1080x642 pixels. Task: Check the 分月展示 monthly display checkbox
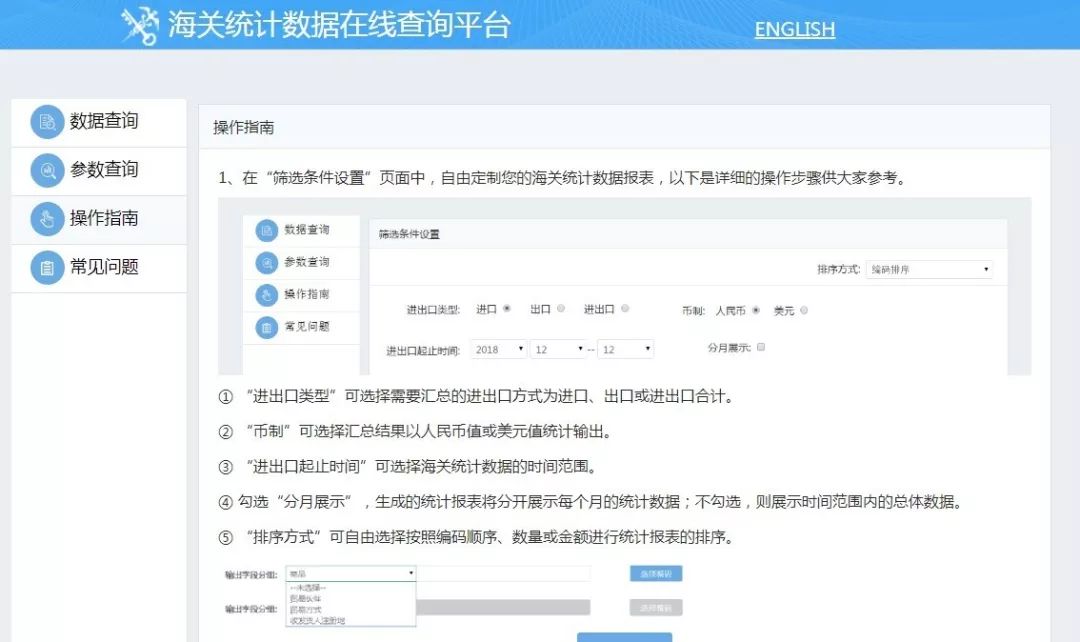point(760,347)
